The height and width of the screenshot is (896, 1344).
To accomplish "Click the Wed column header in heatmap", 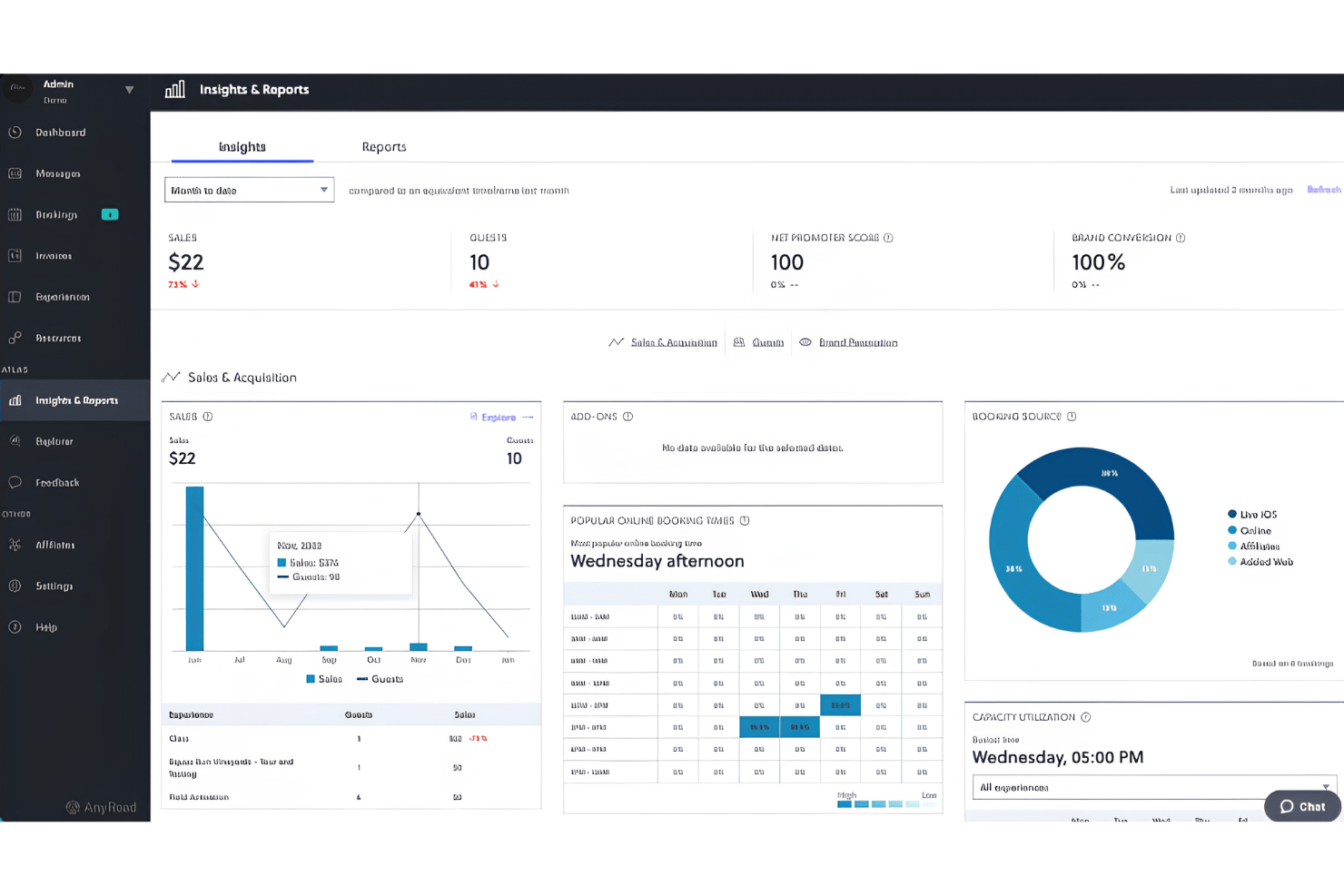I will click(759, 595).
